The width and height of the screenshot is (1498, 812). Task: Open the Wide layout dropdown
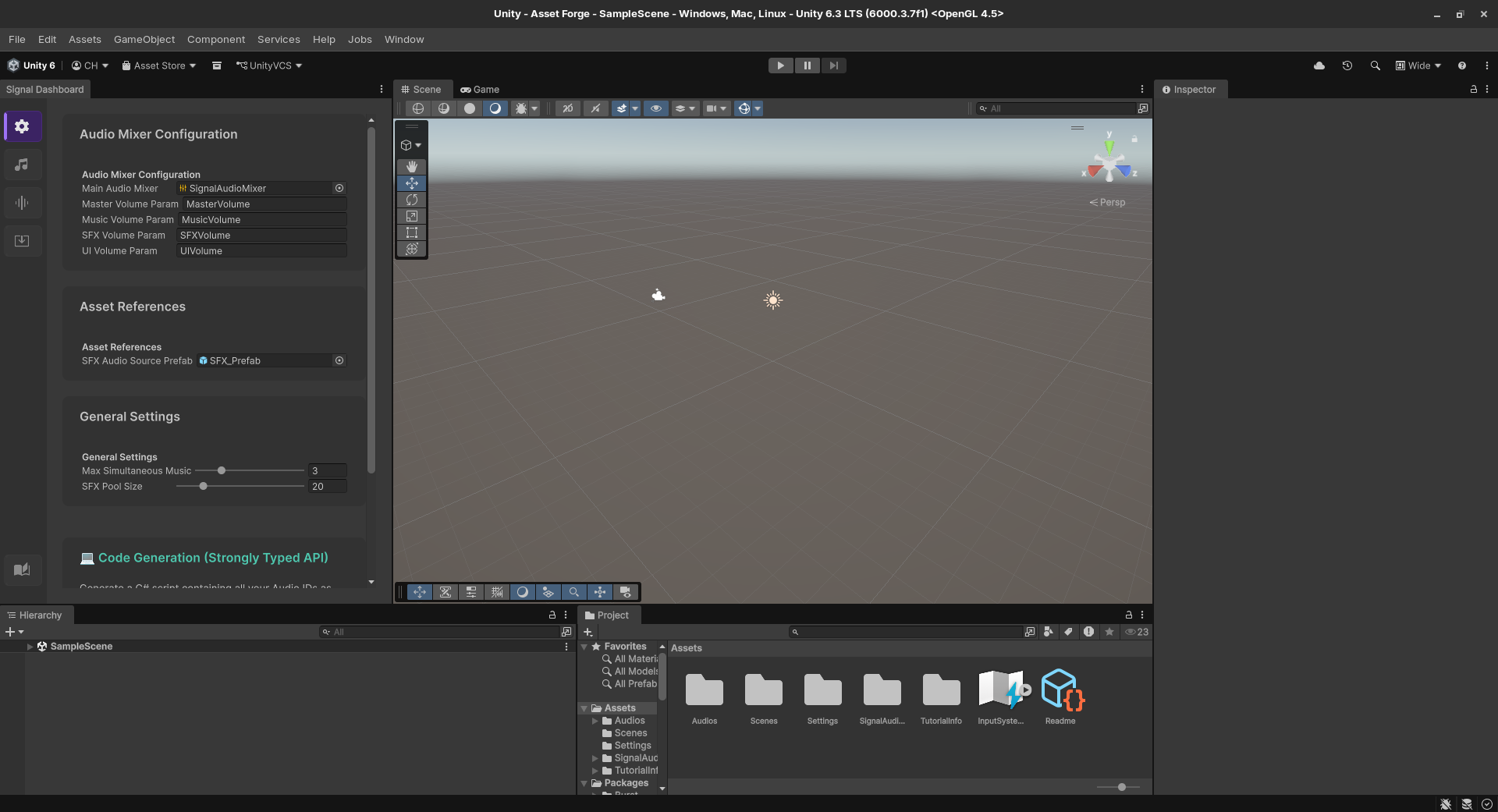(1418, 66)
